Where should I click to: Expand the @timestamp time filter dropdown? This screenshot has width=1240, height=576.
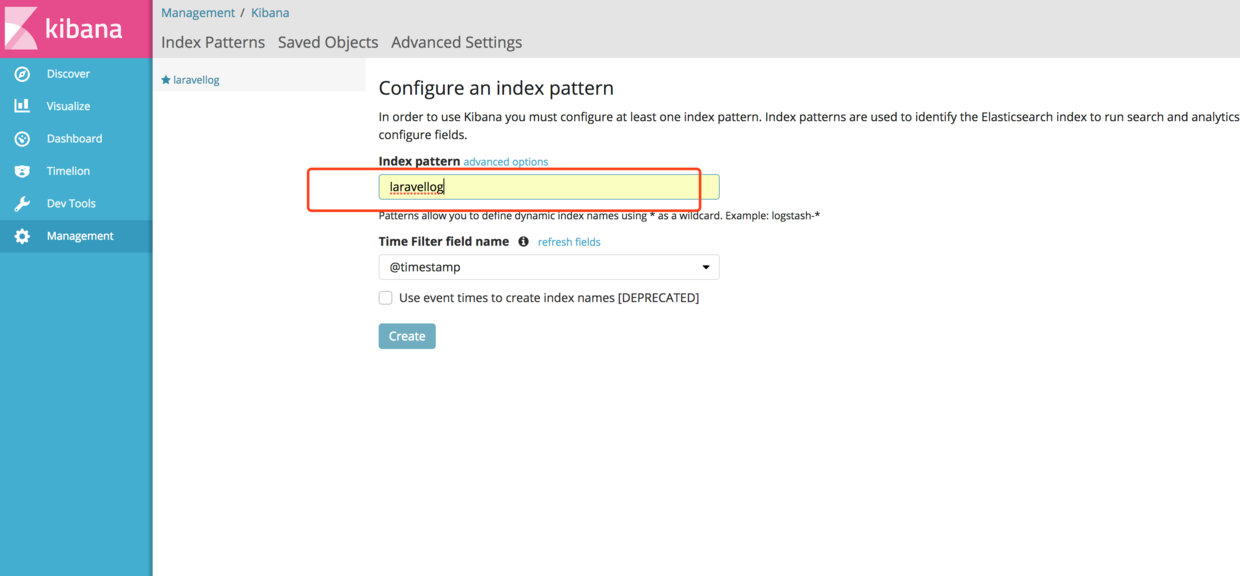[x=549, y=267]
